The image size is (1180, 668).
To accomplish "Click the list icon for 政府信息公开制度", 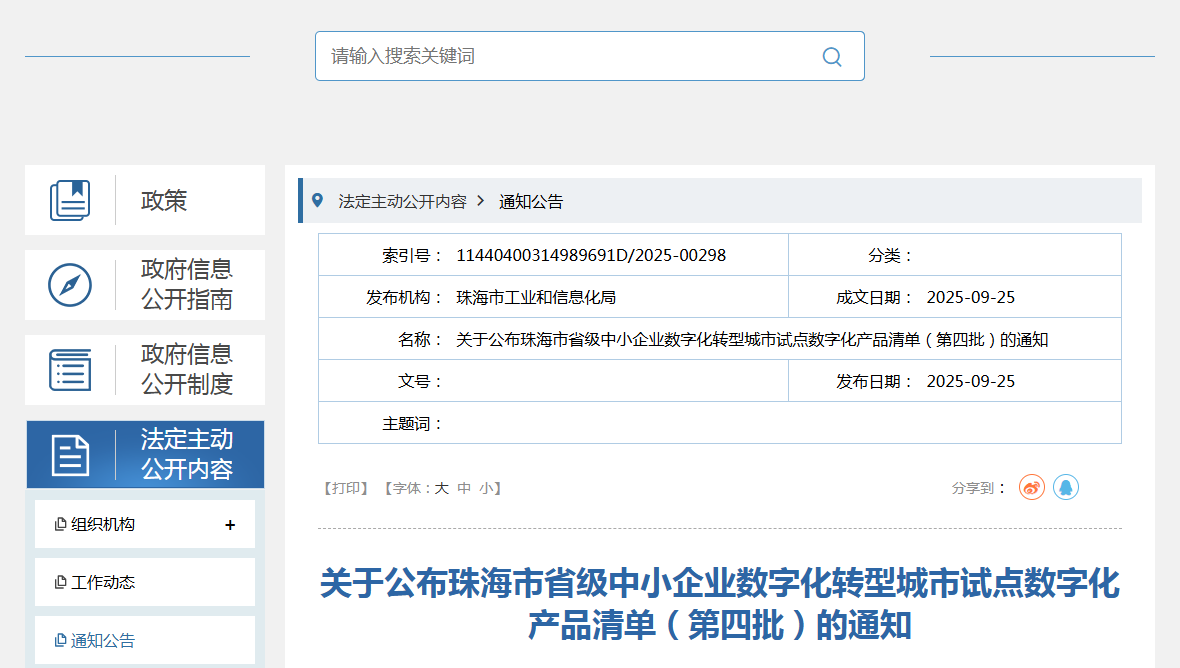I will click(x=70, y=370).
